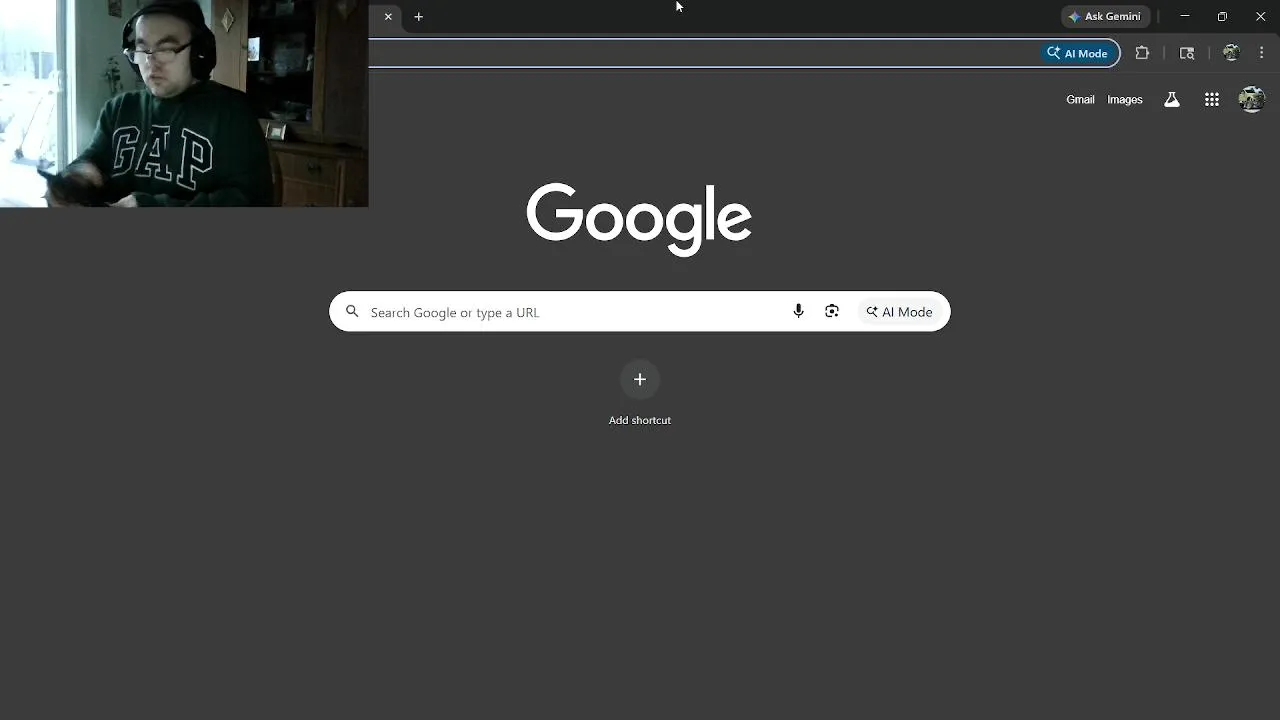Minimize the browser window

[1185, 17]
